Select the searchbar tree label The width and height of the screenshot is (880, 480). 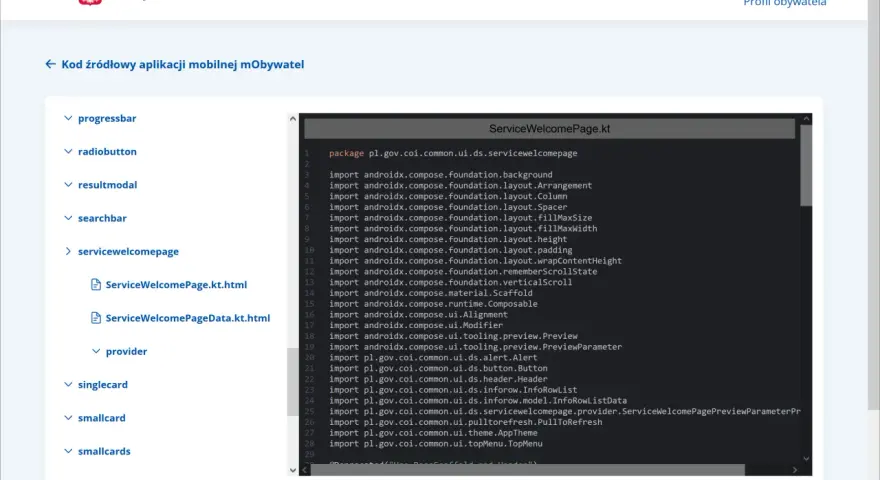(x=102, y=218)
